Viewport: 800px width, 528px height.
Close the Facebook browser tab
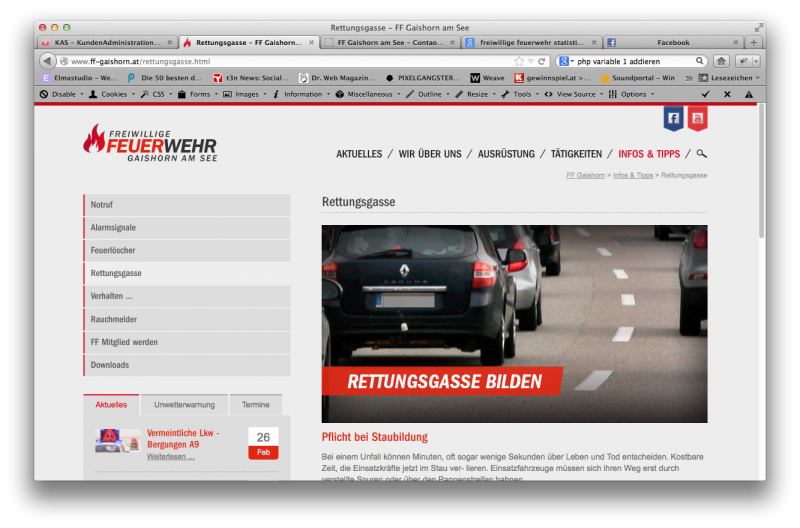(736, 42)
